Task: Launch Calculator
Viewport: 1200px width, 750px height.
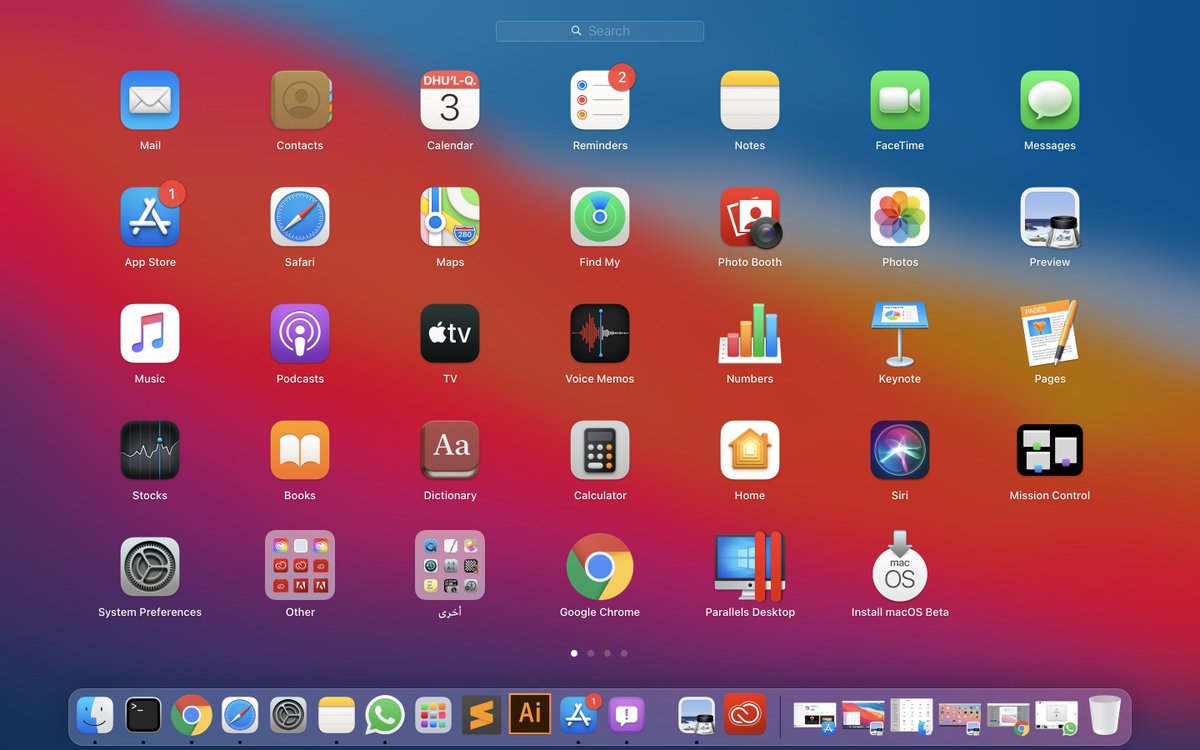Action: pos(600,450)
